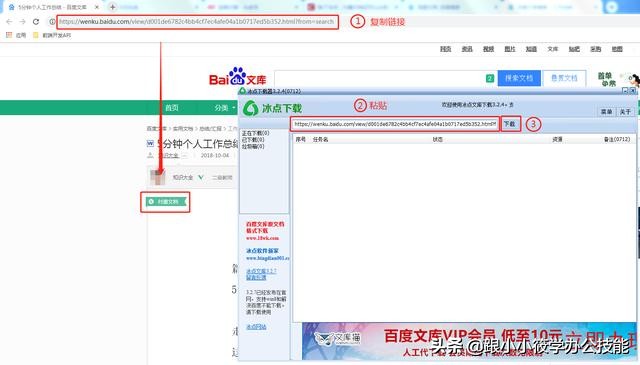The width and height of the screenshot is (640, 365).
Task: Select 已下载(0) in the downloader sidebar
Action: (x=253, y=140)
